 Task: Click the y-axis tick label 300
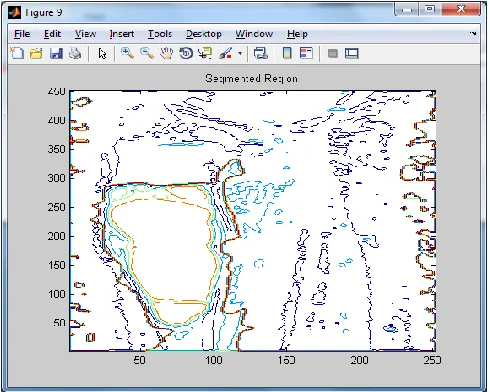coord(57,178)
